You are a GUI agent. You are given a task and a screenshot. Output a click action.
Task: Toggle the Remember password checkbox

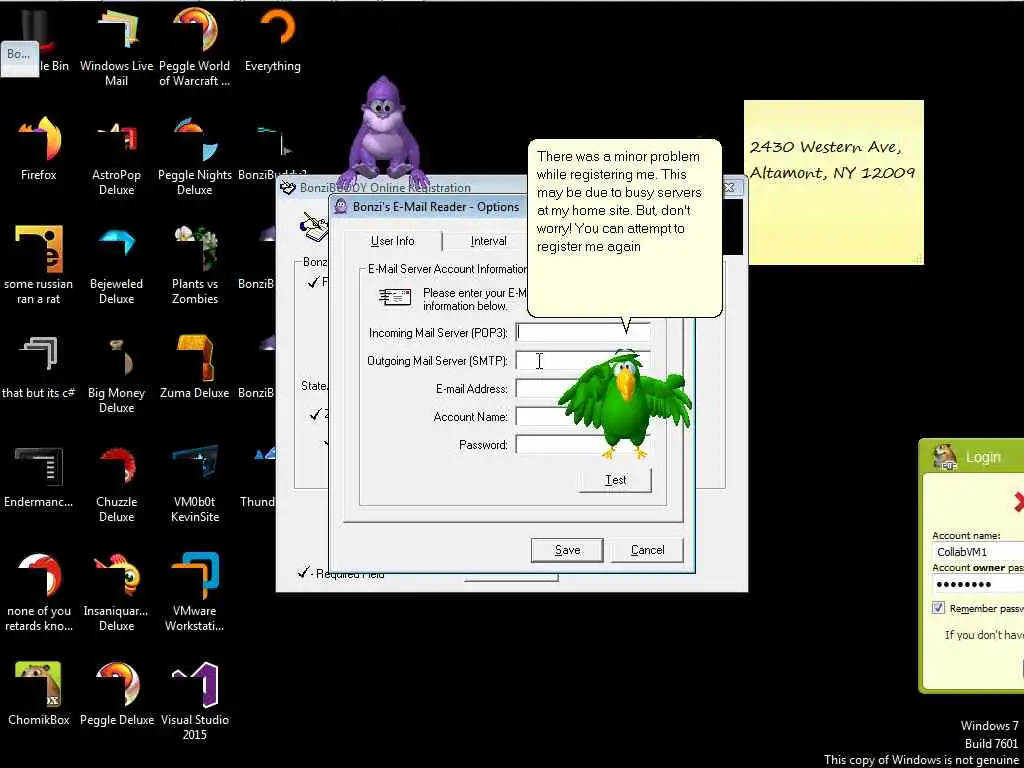pyautogui.click(x=938, y=608)
